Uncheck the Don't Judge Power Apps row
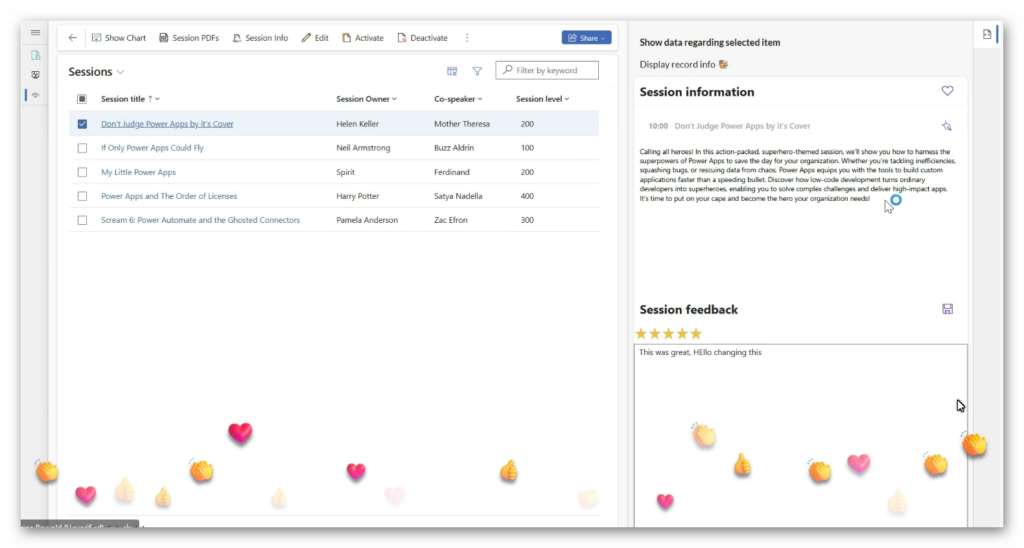This screenshot has width=1024, height=548. point(82,123)
